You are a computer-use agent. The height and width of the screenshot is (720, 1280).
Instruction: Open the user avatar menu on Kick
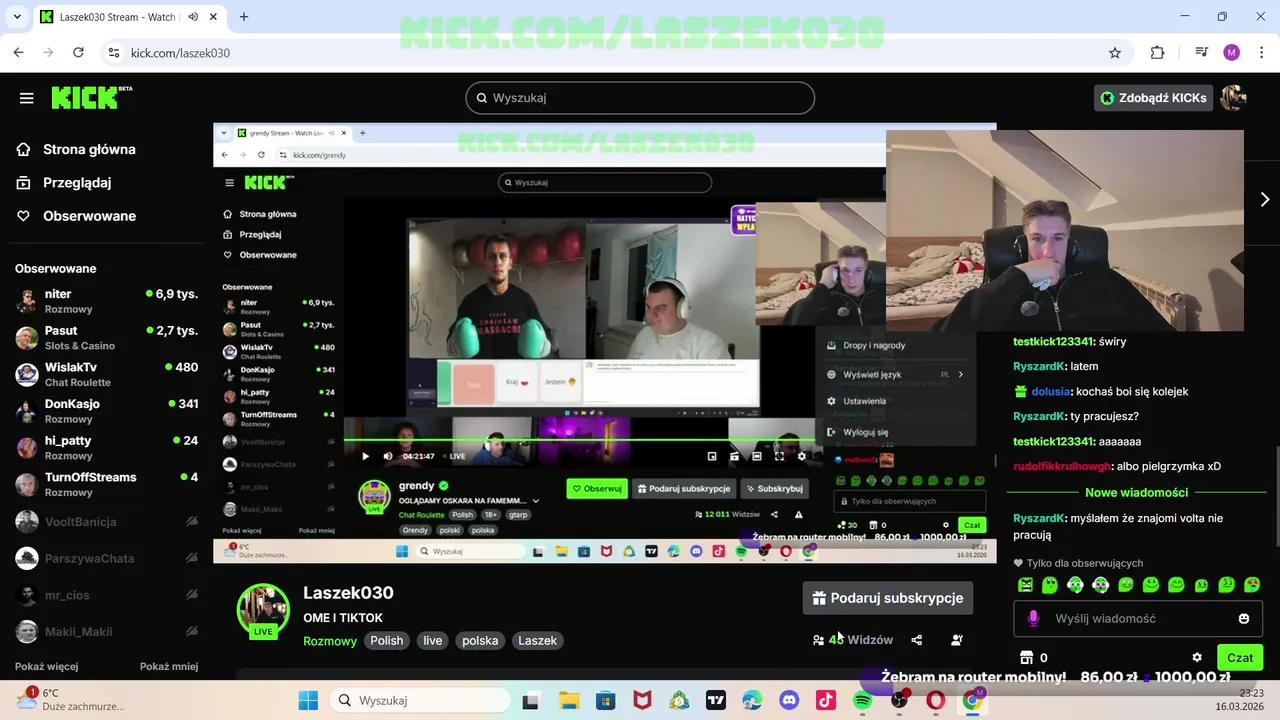pos(1233,98)
